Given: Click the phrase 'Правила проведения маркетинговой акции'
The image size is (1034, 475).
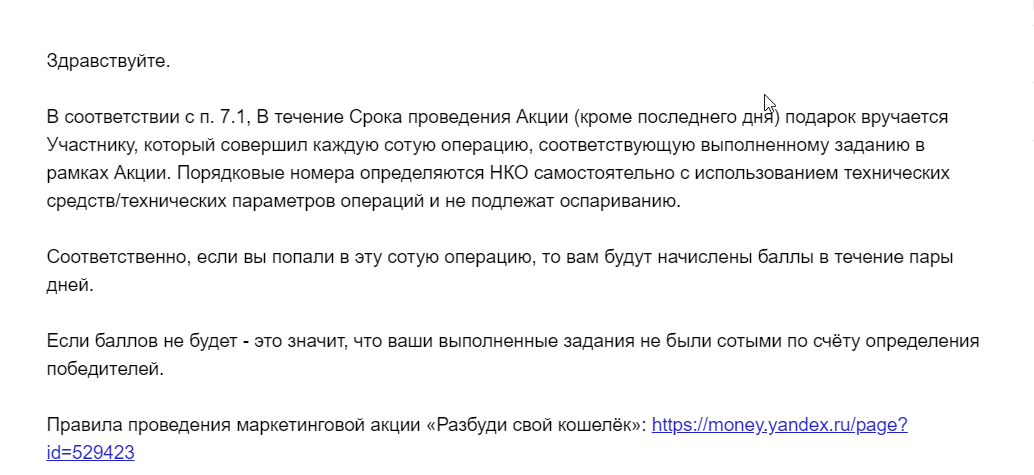Looking at the screenshot, I should [x=233, y=426].
